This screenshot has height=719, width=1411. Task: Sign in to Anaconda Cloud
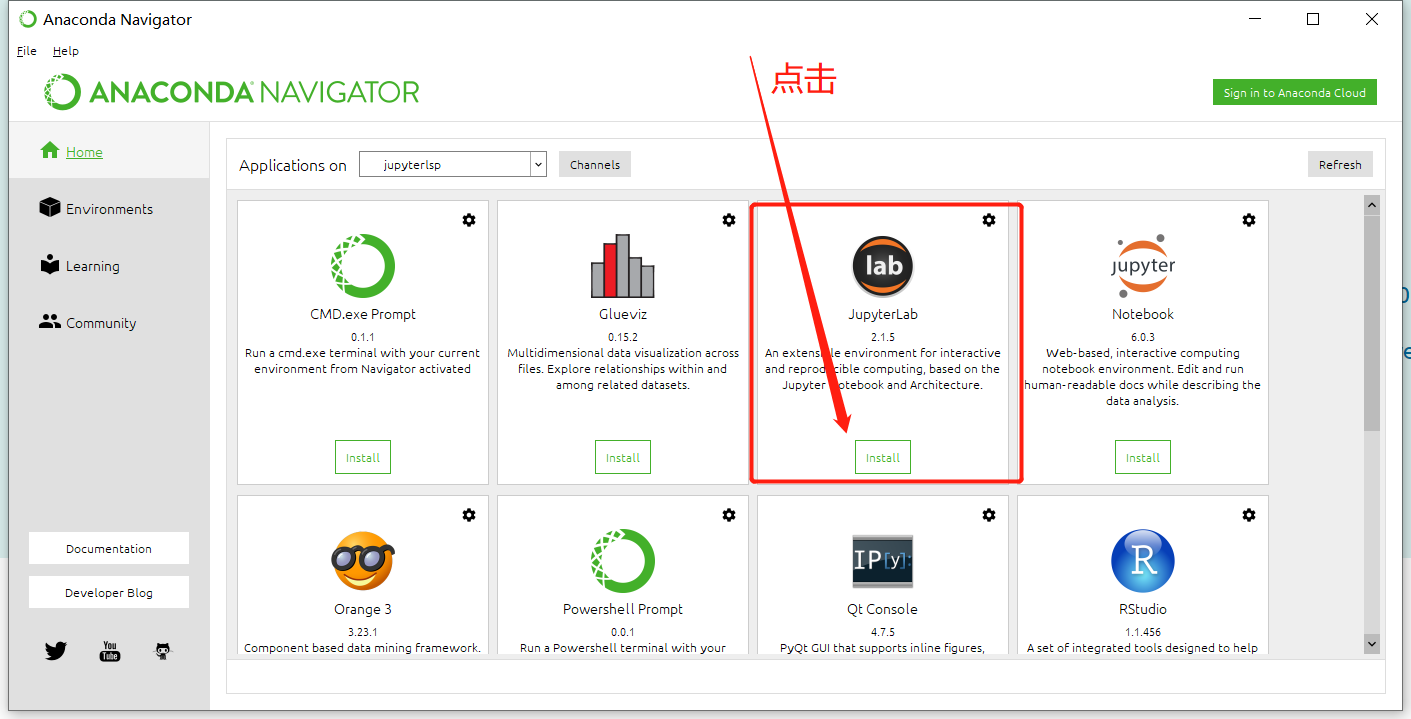tap(1295, 93)
